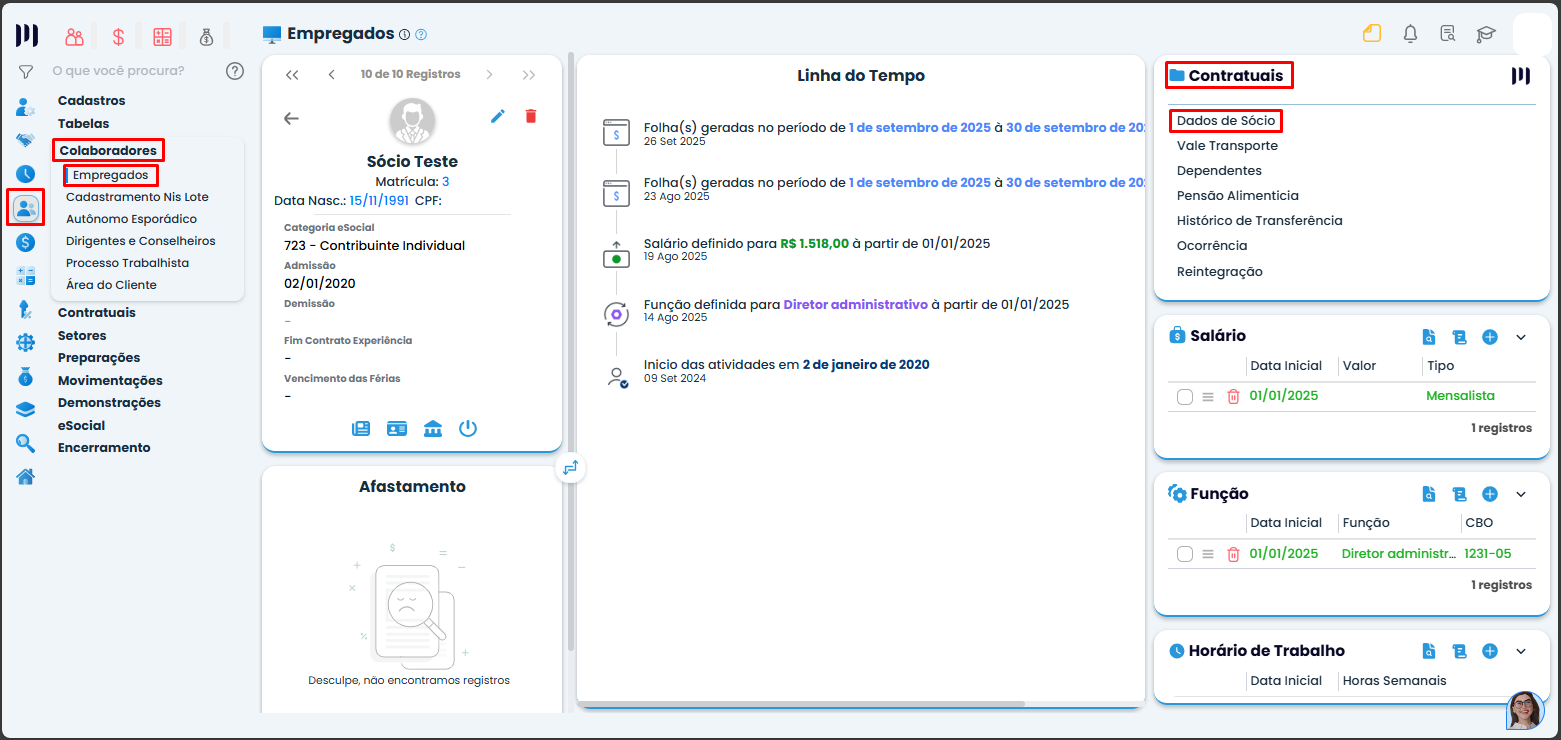
Task: Open Dependentes in Contratuais panel
Action: [1220, 171]
